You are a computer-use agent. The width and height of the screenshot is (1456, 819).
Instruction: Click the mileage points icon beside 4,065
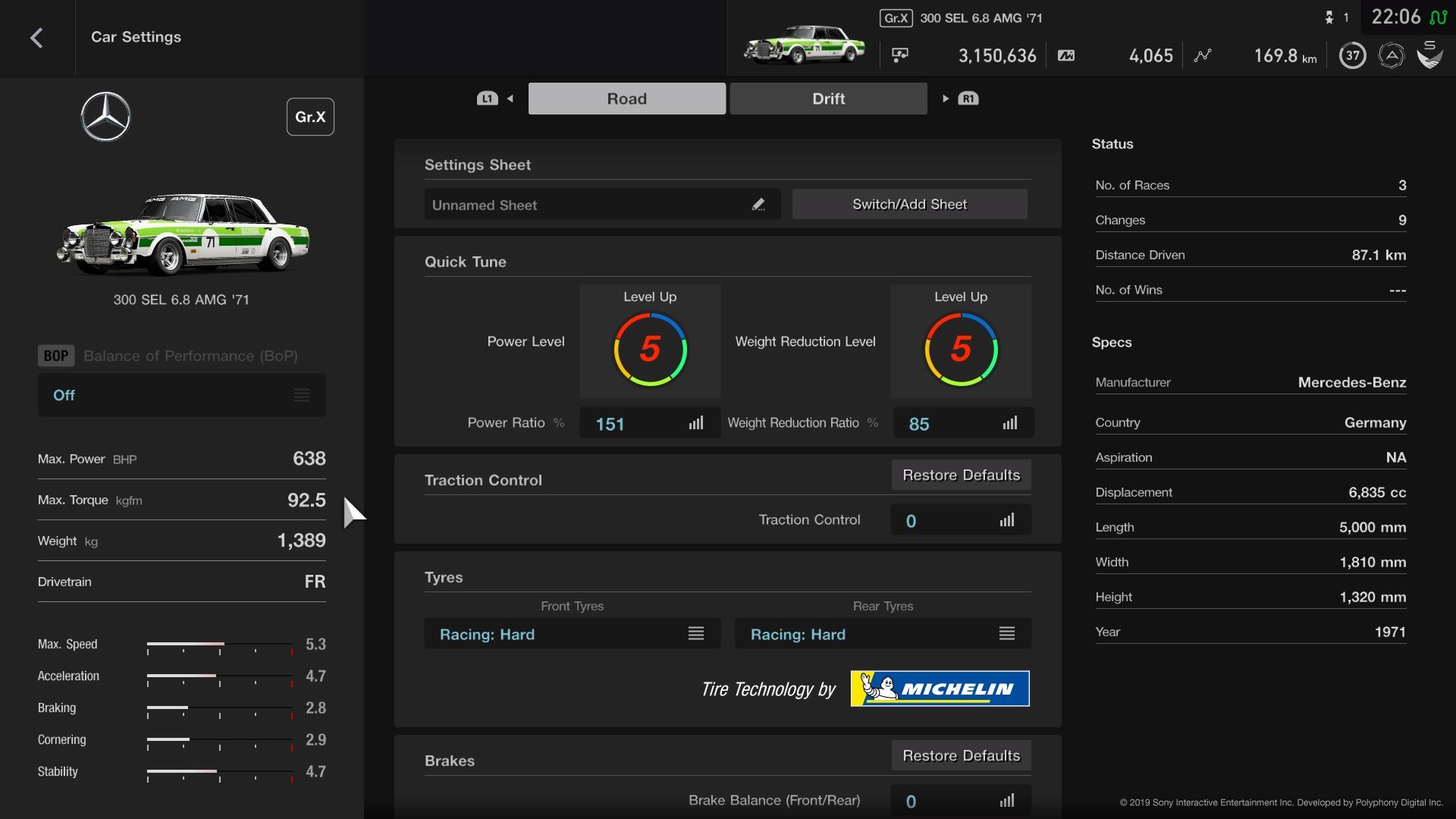tap(1066, 55)
